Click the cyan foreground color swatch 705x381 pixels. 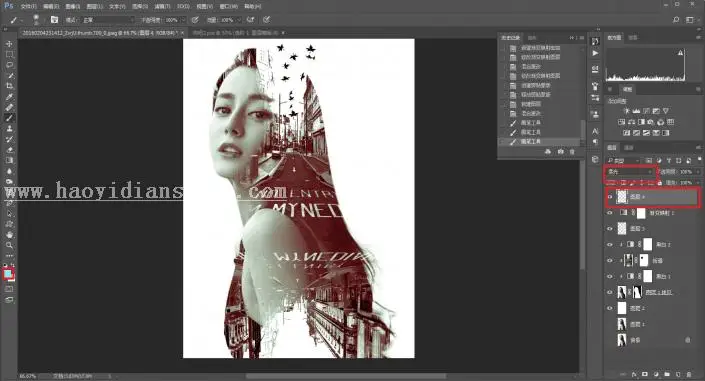coord(8,273)
